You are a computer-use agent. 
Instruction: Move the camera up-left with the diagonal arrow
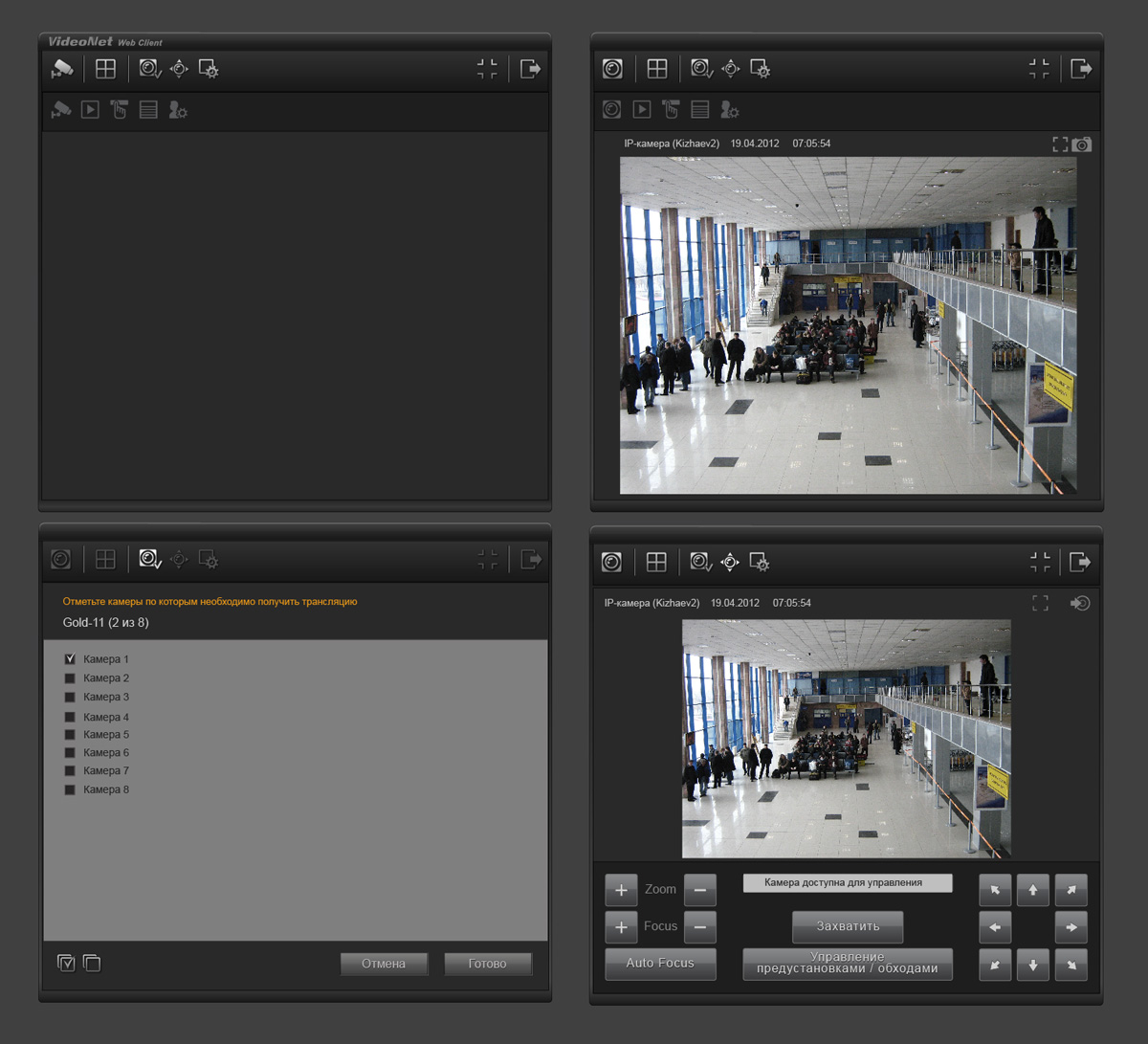[x=995, y=890]
